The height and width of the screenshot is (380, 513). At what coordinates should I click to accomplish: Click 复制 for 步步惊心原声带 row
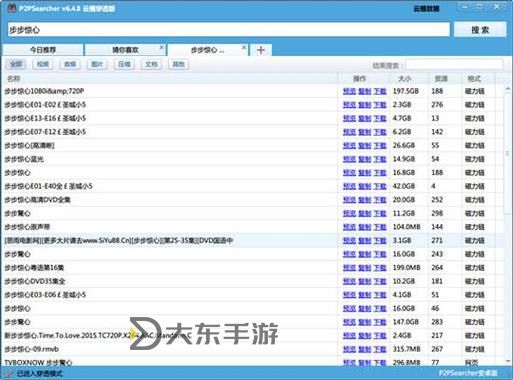tap(364, 227)
